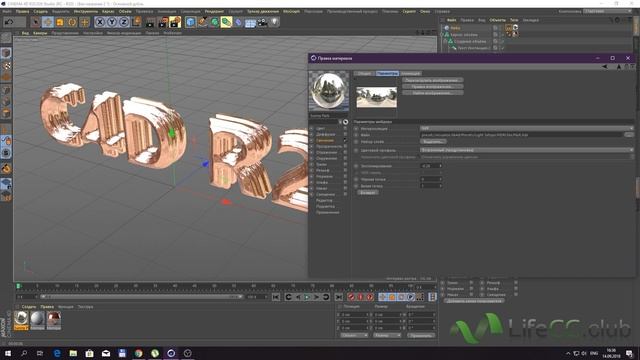
Task: Enable the Диффузия channel checkbox
Action: click(x=345, y=134)
